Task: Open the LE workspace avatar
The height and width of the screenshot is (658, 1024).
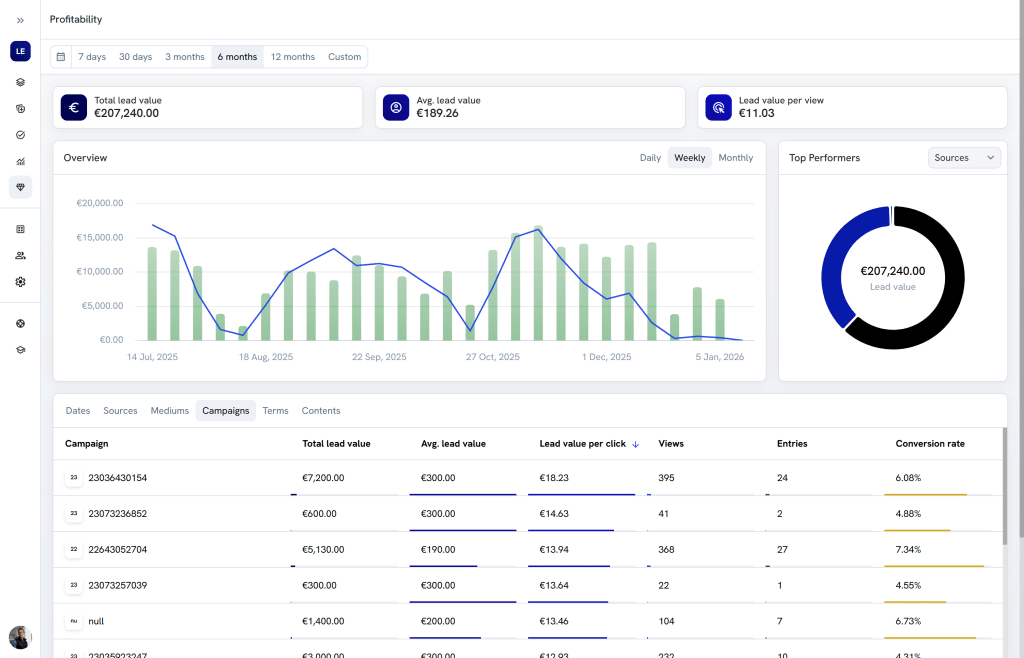Action: (x=20, y=51)
